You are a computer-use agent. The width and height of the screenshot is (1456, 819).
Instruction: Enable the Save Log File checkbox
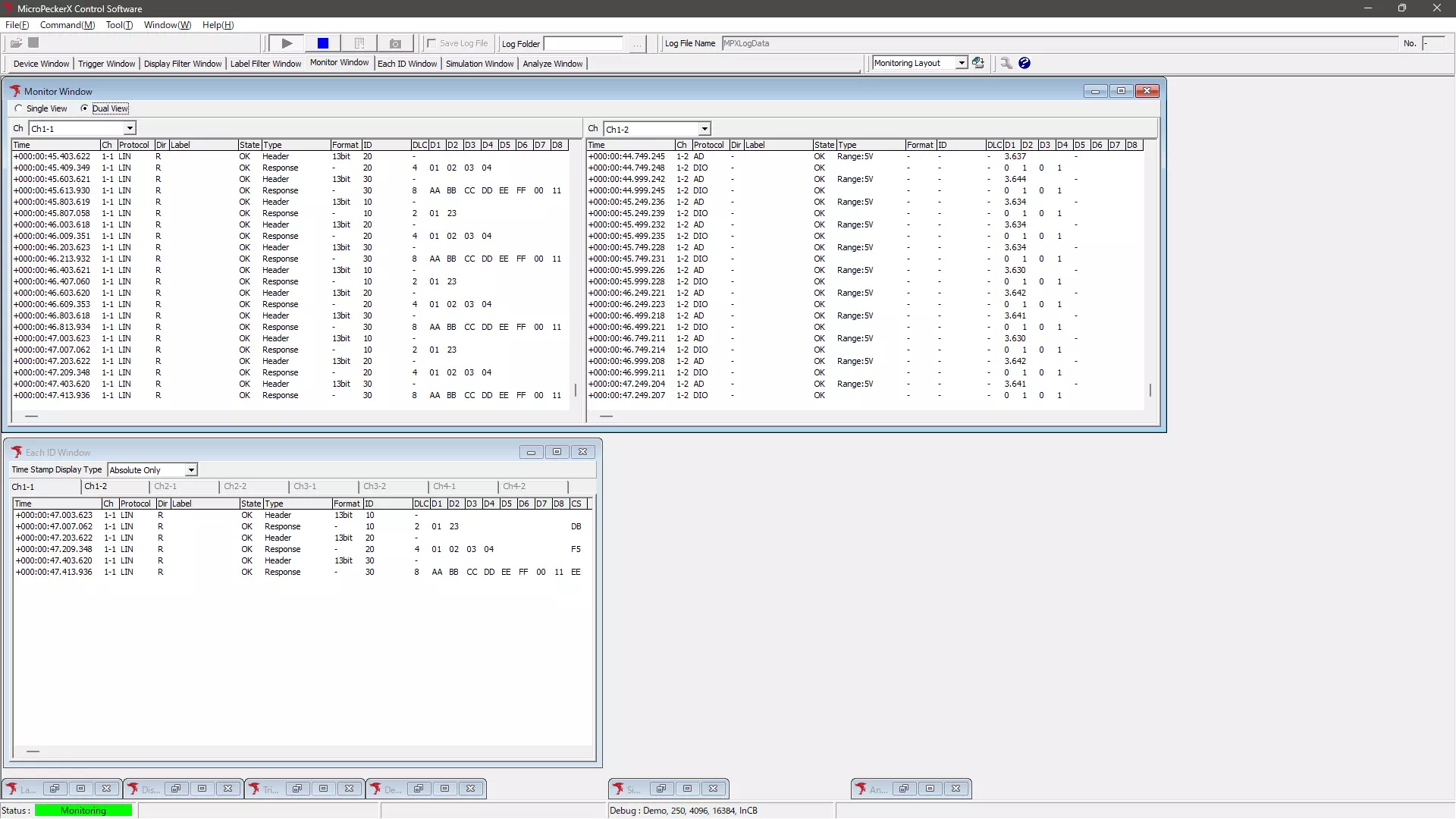click(x=431, y=43)
